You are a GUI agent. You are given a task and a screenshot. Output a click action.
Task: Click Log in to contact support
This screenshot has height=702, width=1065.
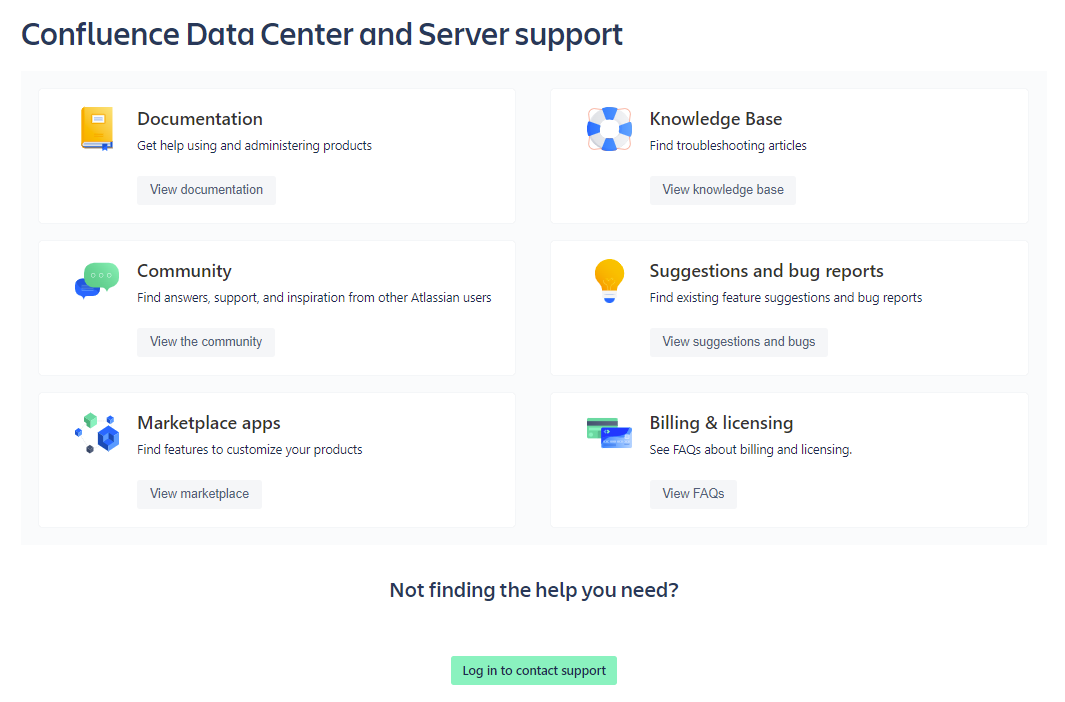point(534,671)
